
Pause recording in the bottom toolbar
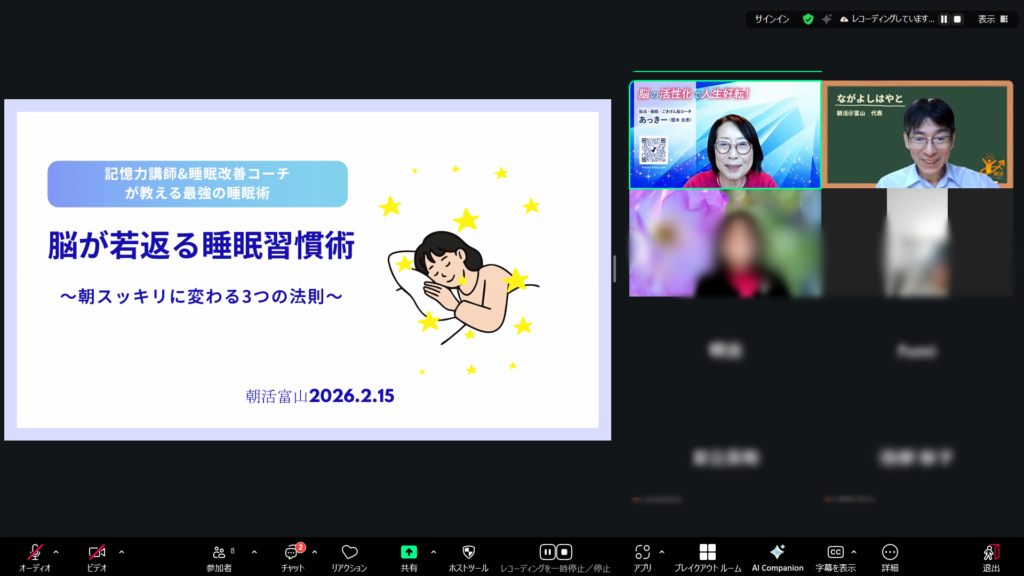[547, 552]
